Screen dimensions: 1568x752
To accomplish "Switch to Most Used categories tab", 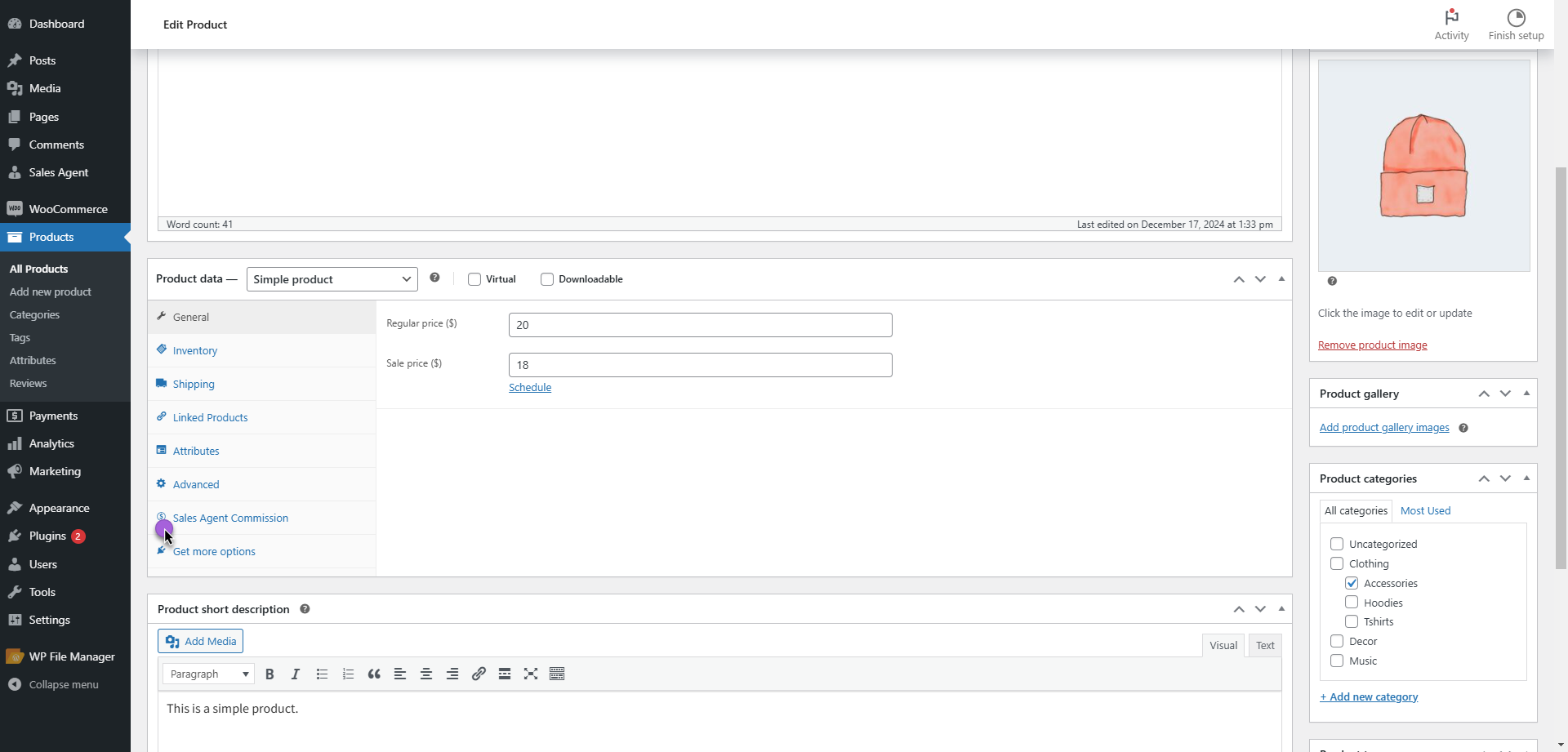I will [1425, 511].
